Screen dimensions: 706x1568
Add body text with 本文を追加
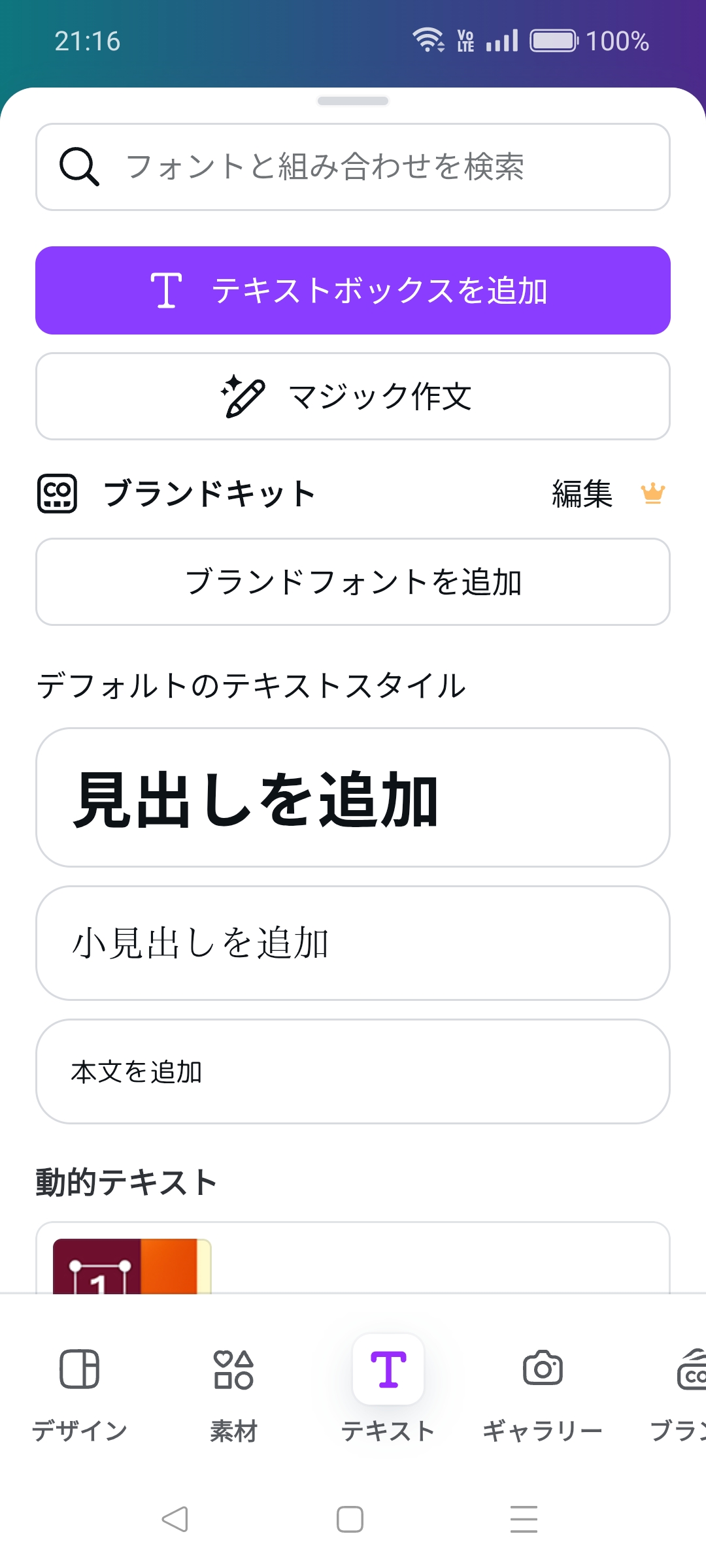tap(353, 1072)
